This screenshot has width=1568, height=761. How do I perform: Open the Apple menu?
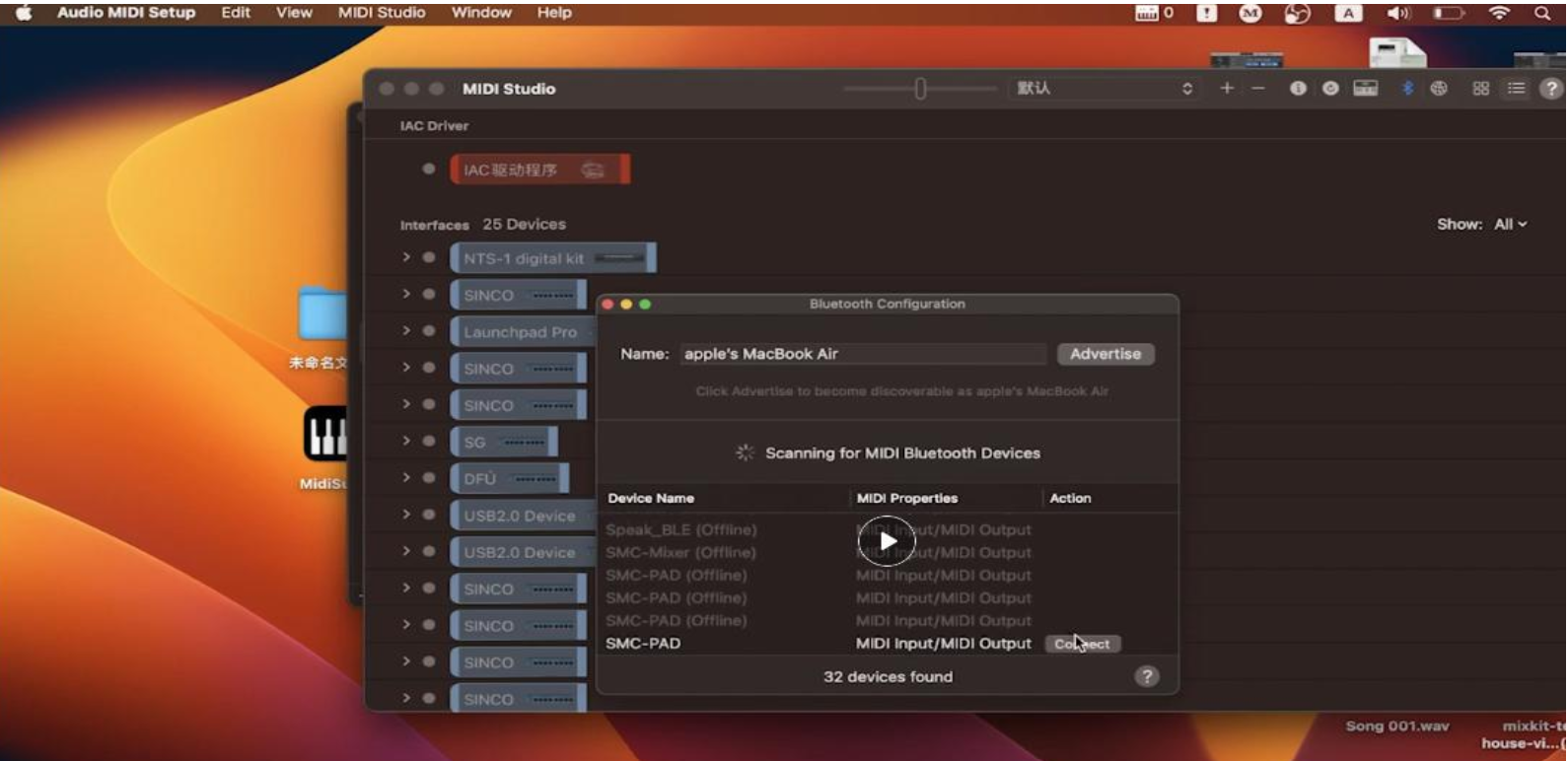click(24, 13)
